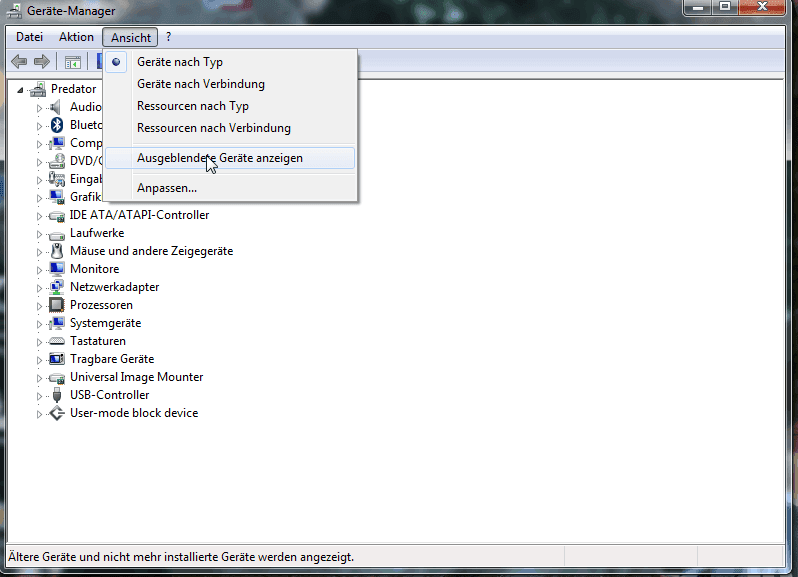Click the DVD/CD drive icon

[56, 161]
